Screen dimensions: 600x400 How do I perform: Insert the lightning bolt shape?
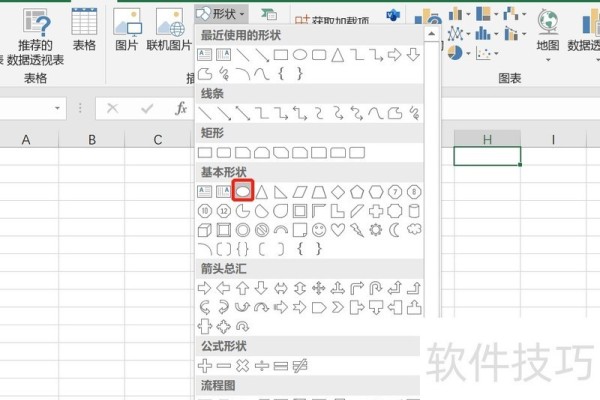(357, 230)
